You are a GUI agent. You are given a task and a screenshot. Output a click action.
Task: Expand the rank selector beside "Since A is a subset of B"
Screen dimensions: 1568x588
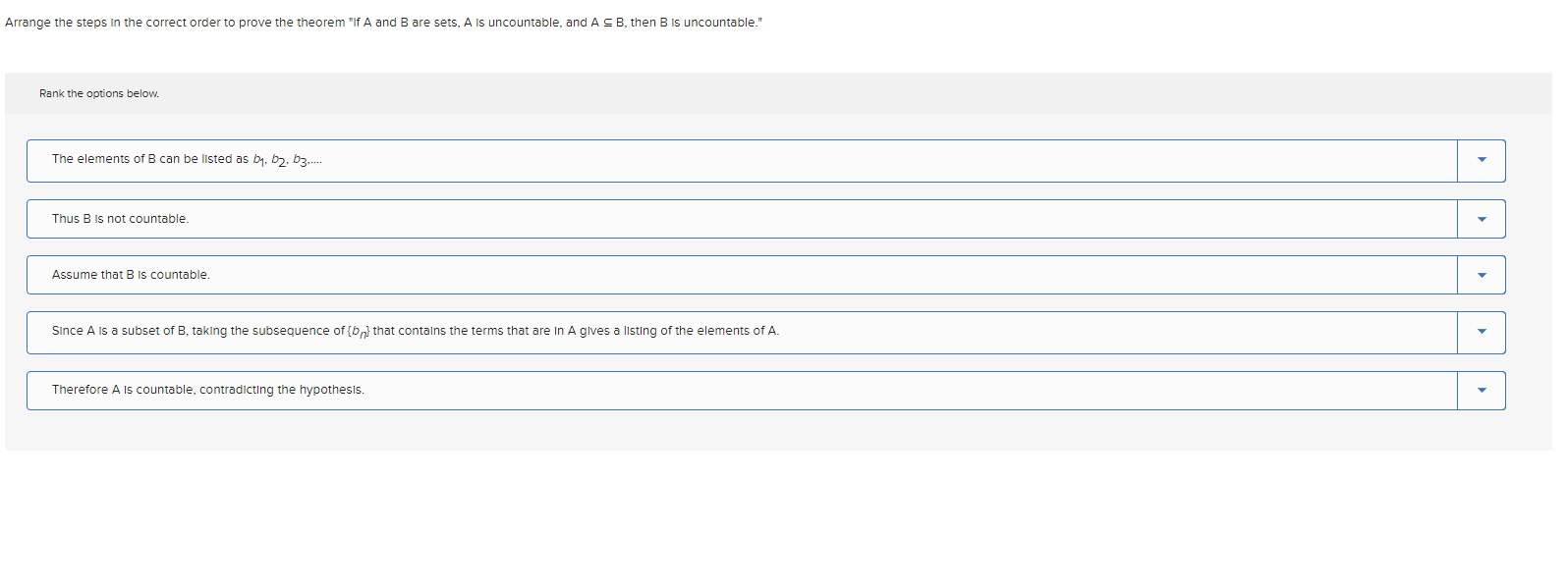point(1480,332)
